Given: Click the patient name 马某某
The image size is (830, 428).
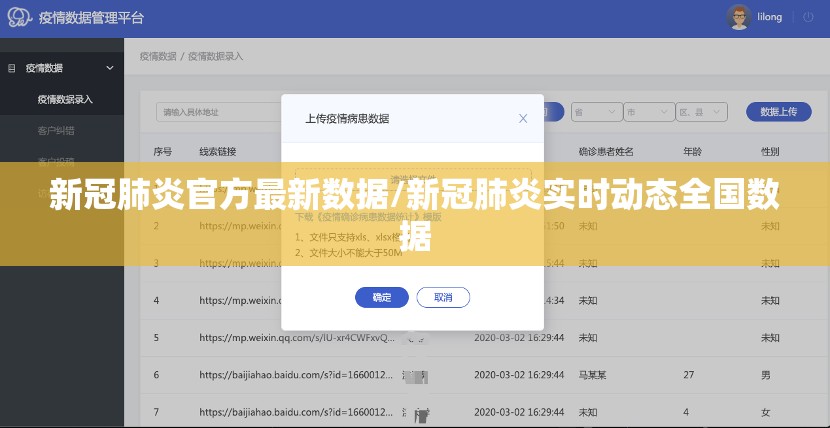Looking at the screenshot, I should click(592, 375).
